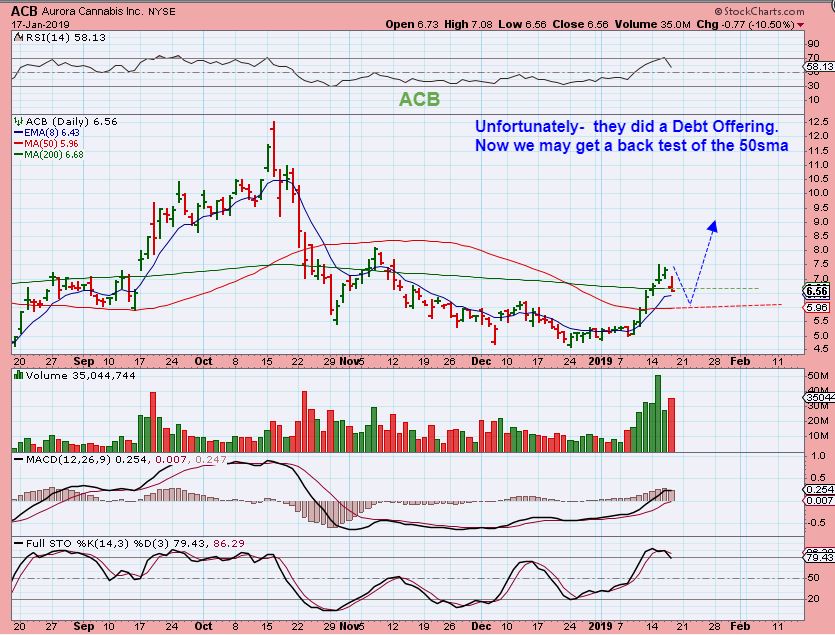The height and width of the screenshot is (635, 835).
Task: Click the mid-October peak candle near 12.5
Action: pos(273,148)
